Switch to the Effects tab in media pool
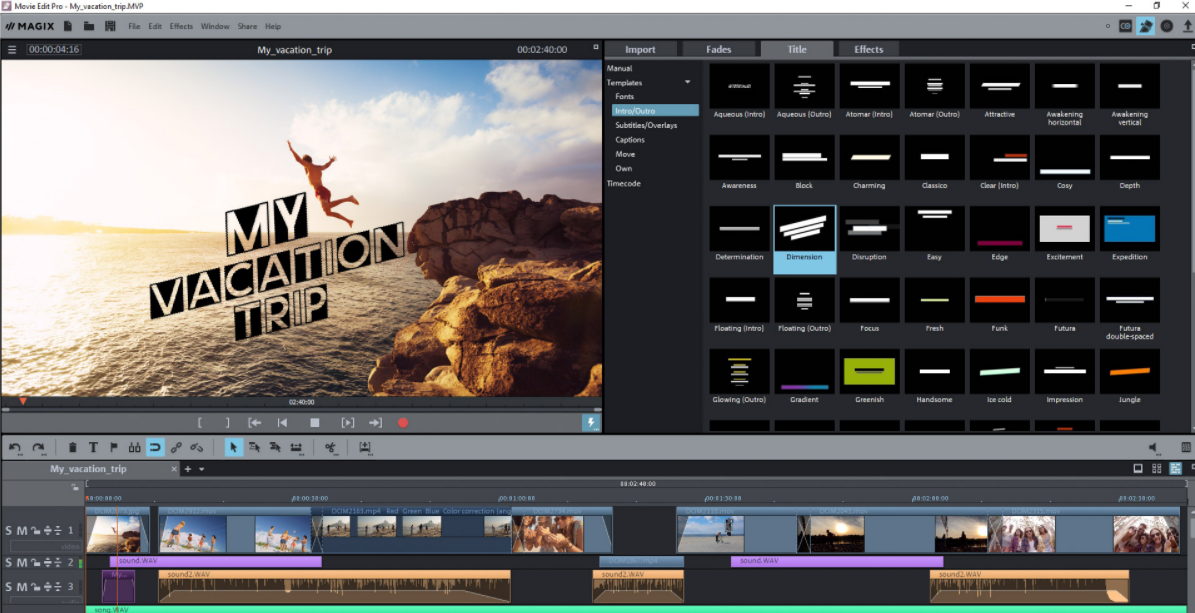Viewport: 1195px width, 613px height. (869, 50)
